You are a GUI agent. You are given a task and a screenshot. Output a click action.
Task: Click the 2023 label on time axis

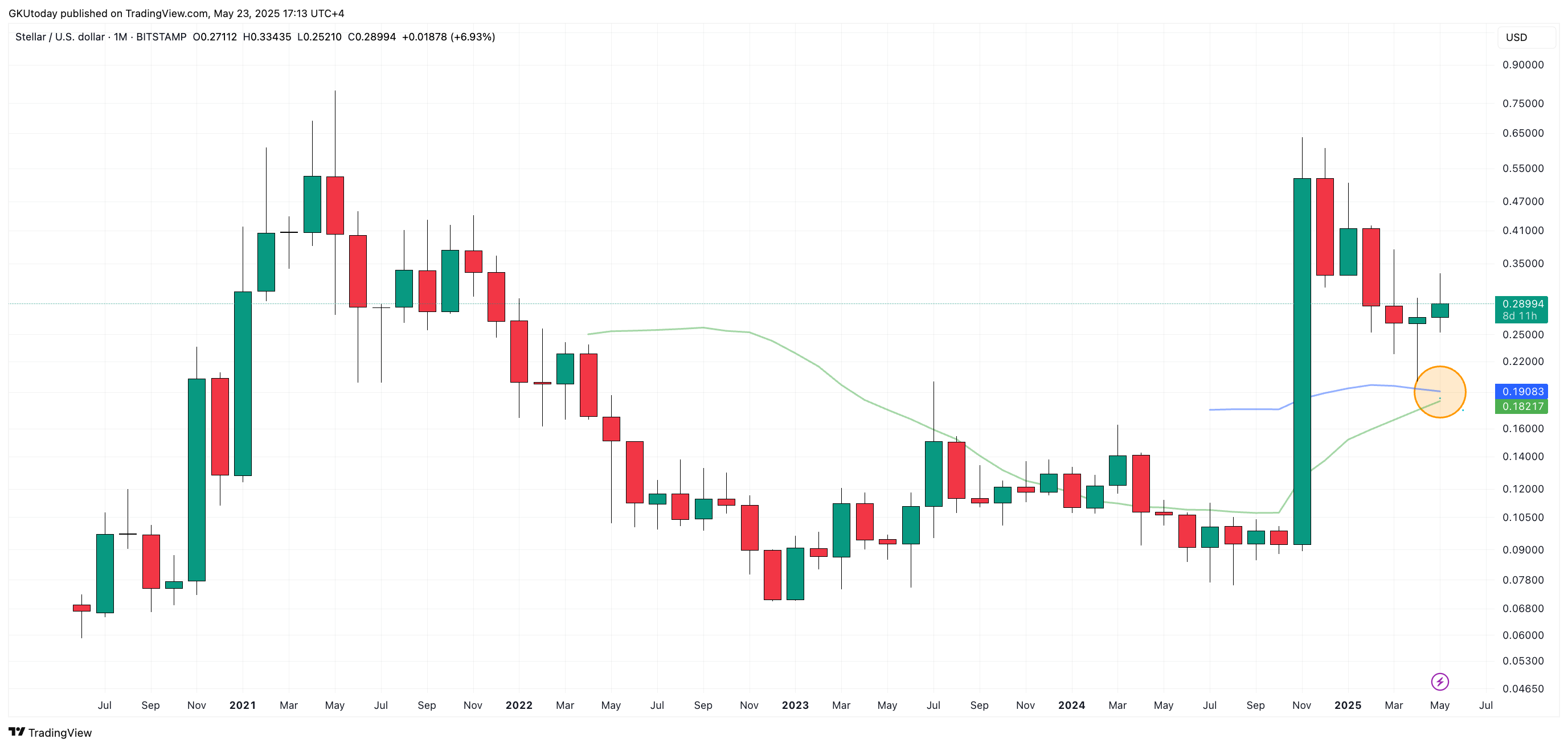click(x=795, y=705)
